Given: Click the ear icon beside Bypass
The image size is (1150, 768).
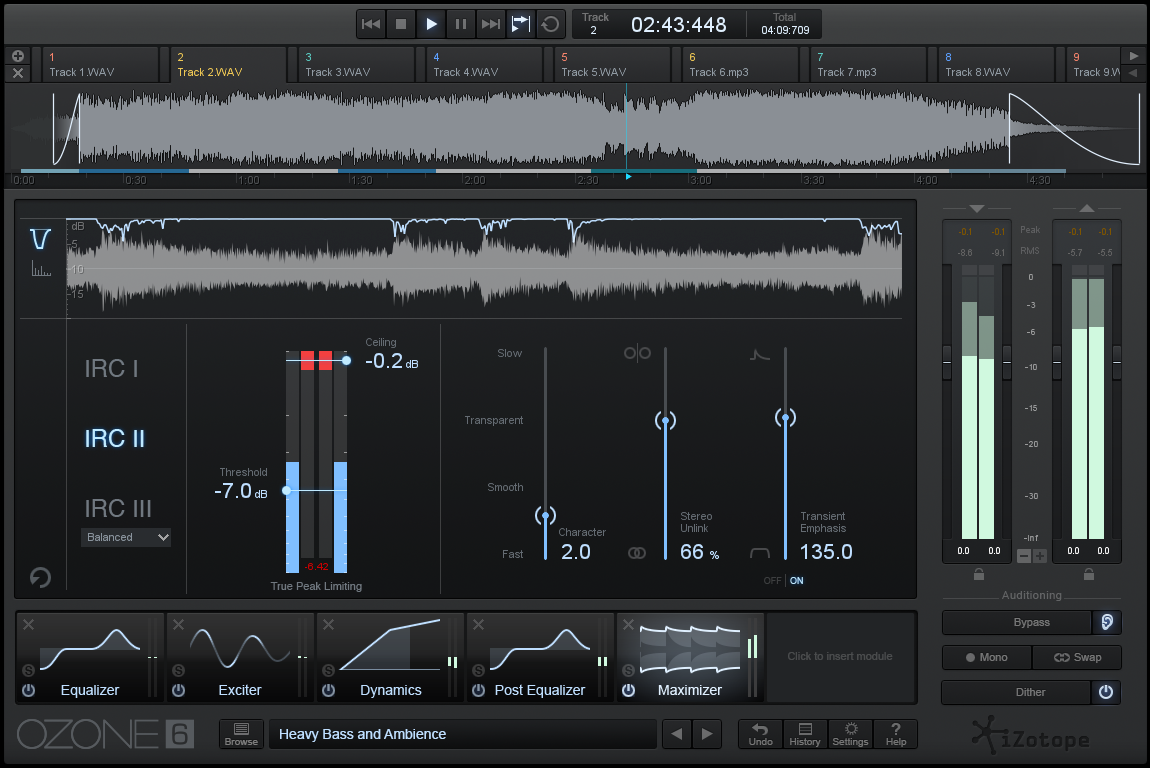Looking at the screenshot, I should 1106,622.
